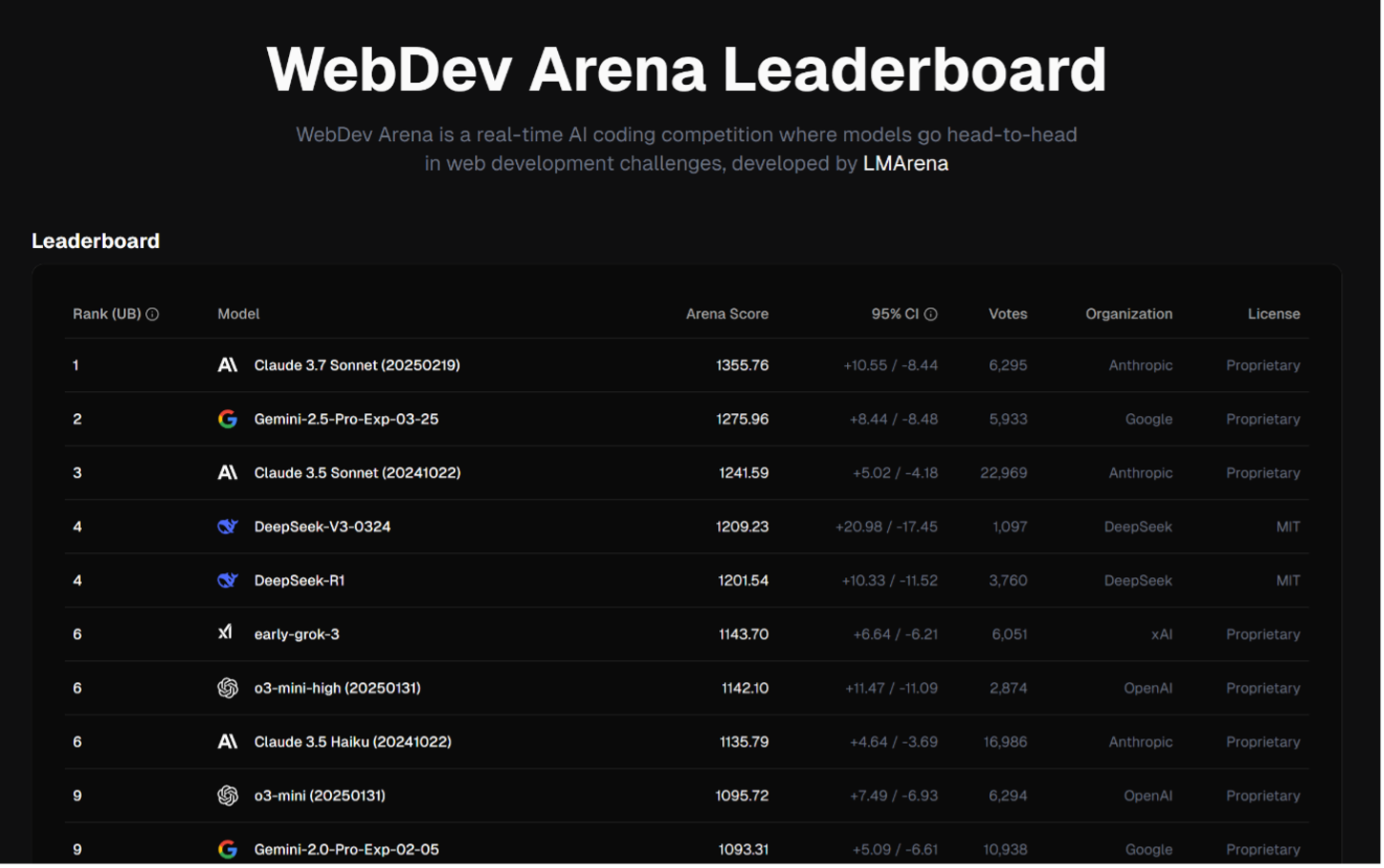Click the OpenAI logo beside o3-mini-high
Viewport: 1384px width, 868px height.
click(228, 689)
